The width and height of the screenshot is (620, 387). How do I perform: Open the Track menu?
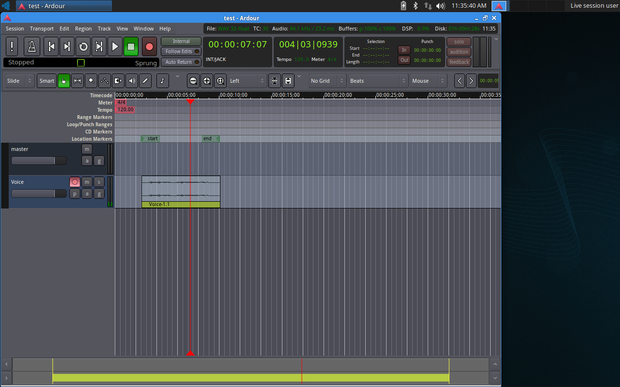104,28
